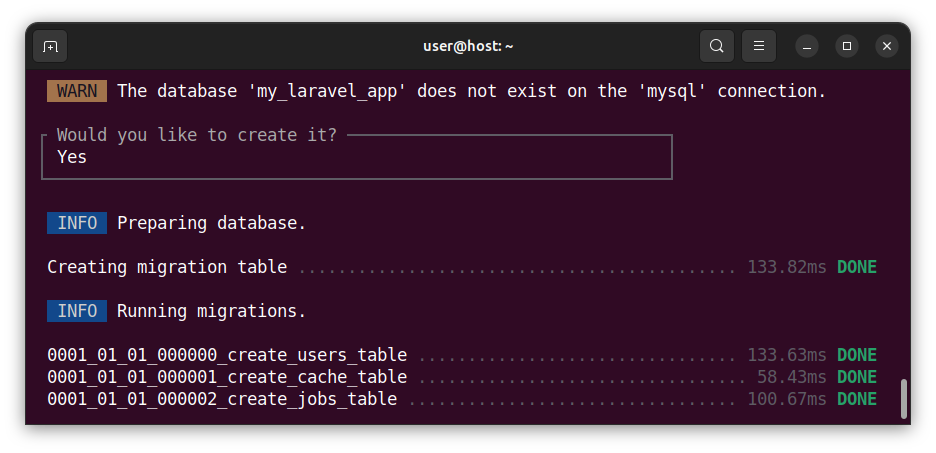Maximize the terminal window
936x453 pixels.
point(846,46)
